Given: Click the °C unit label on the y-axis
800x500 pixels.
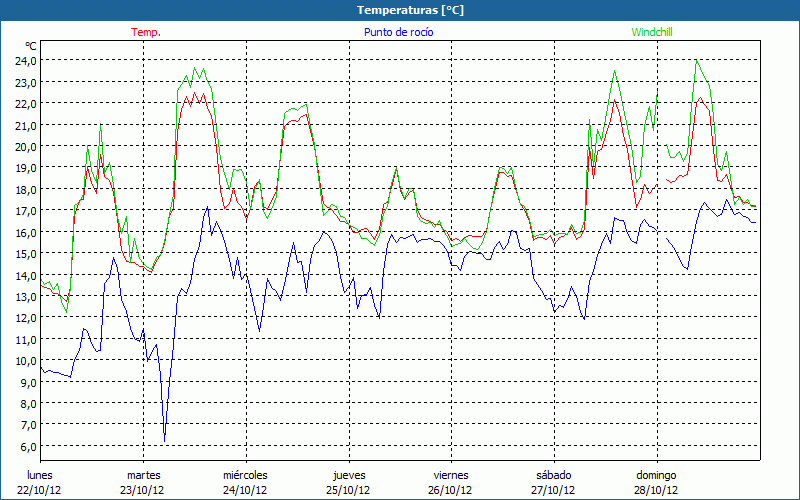Looking at the screenshot, I should tap(31, 46).
